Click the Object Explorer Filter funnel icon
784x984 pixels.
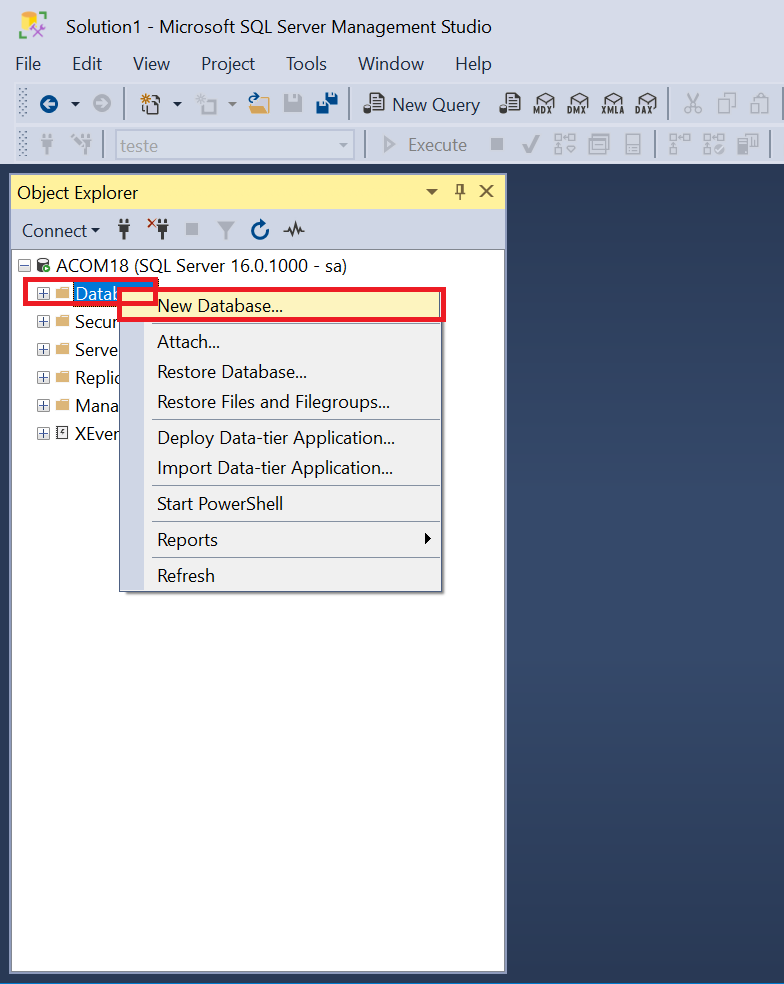point(226,230)
